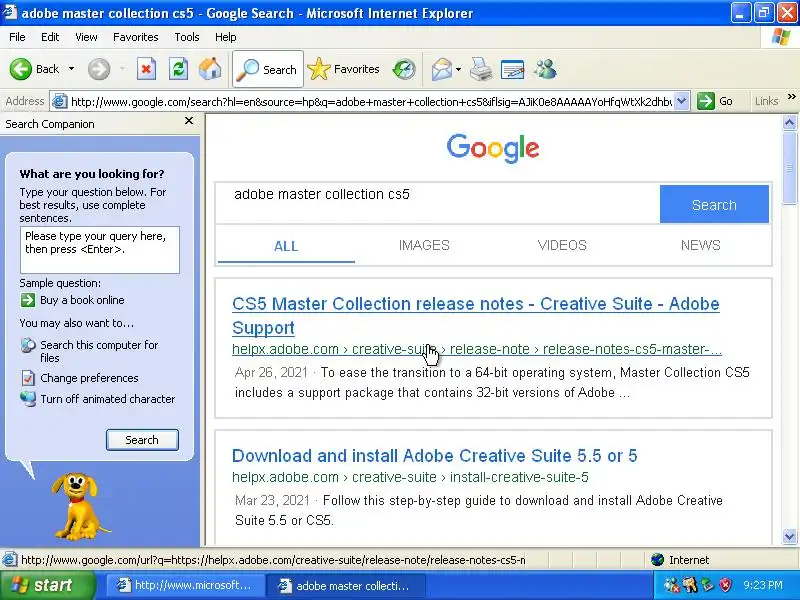Click the taskbar clock showing 9:23 PM
This screenshot has height=600, width=800.
[x=763, y=585]
